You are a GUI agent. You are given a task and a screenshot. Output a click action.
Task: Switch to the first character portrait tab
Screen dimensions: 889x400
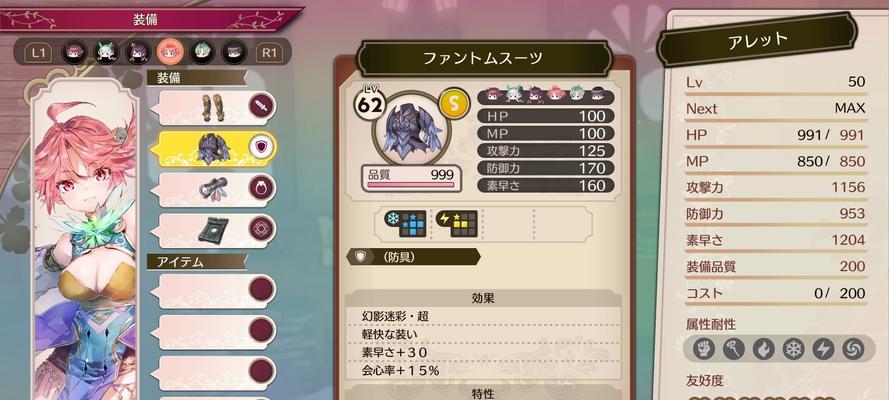point(75,53)
